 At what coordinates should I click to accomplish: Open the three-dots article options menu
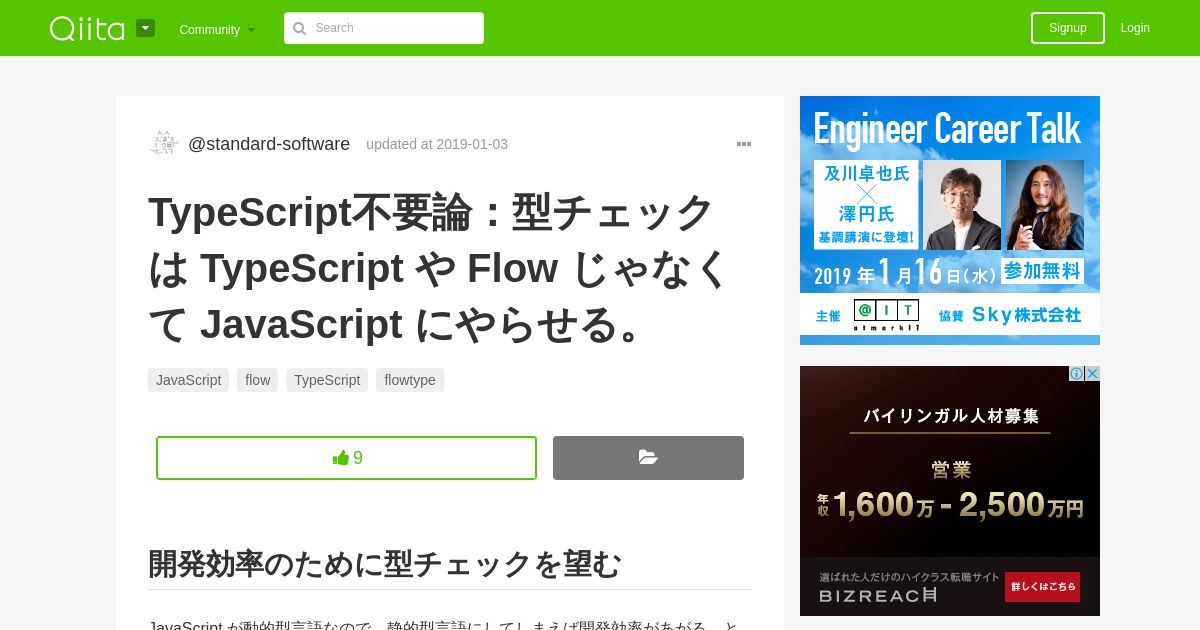pyautogui.click(x=744, y=144)
